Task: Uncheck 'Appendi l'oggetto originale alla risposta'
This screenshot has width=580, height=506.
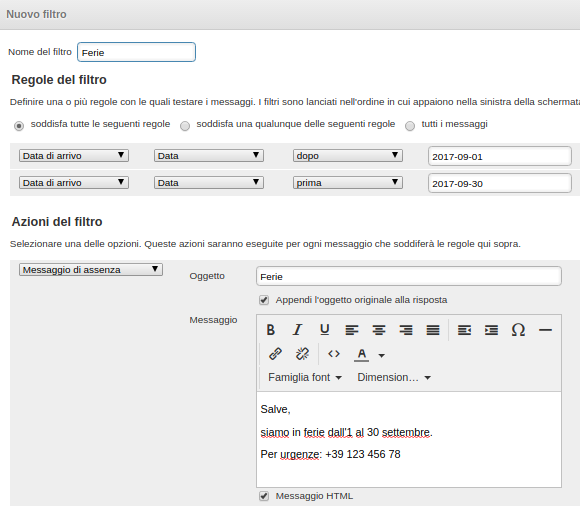Action: coord(264,300)
